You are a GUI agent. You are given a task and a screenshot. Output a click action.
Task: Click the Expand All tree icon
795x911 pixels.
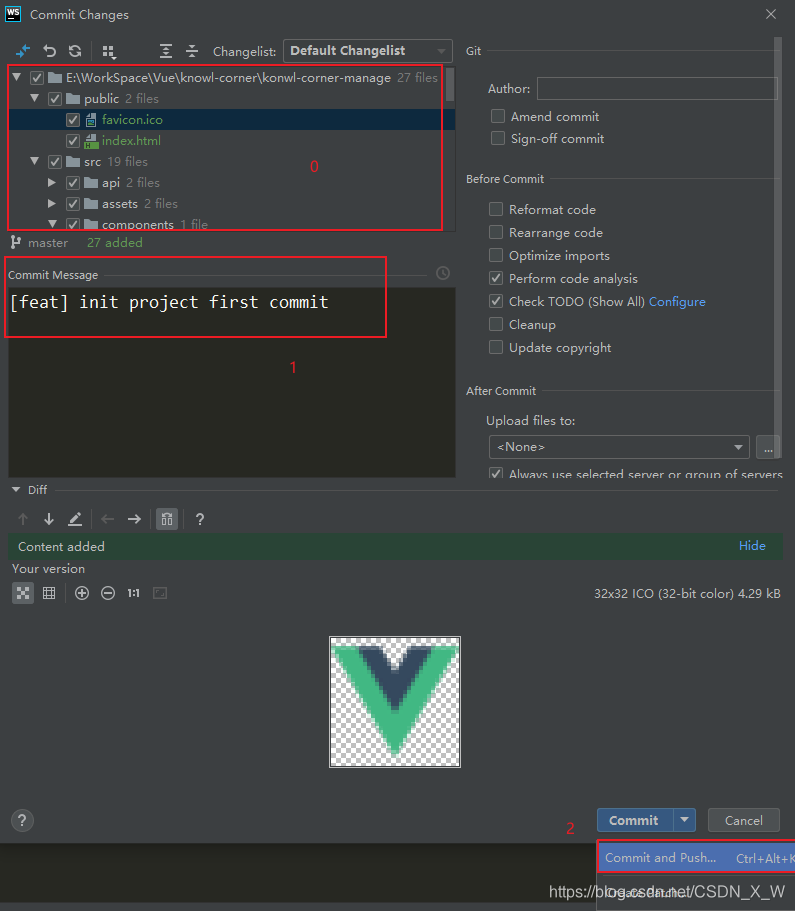[166, 51]
